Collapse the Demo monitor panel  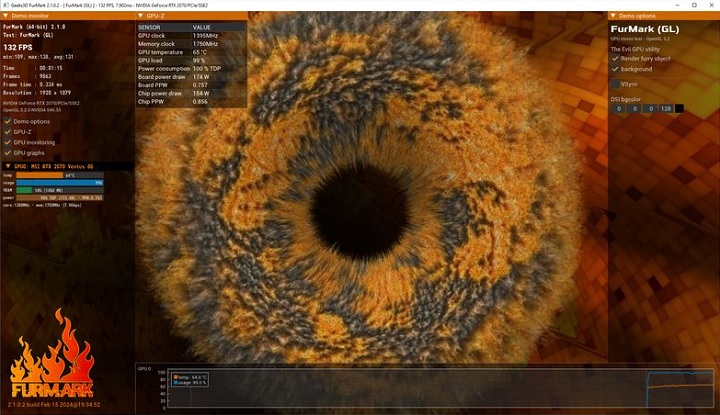(6, 17)
